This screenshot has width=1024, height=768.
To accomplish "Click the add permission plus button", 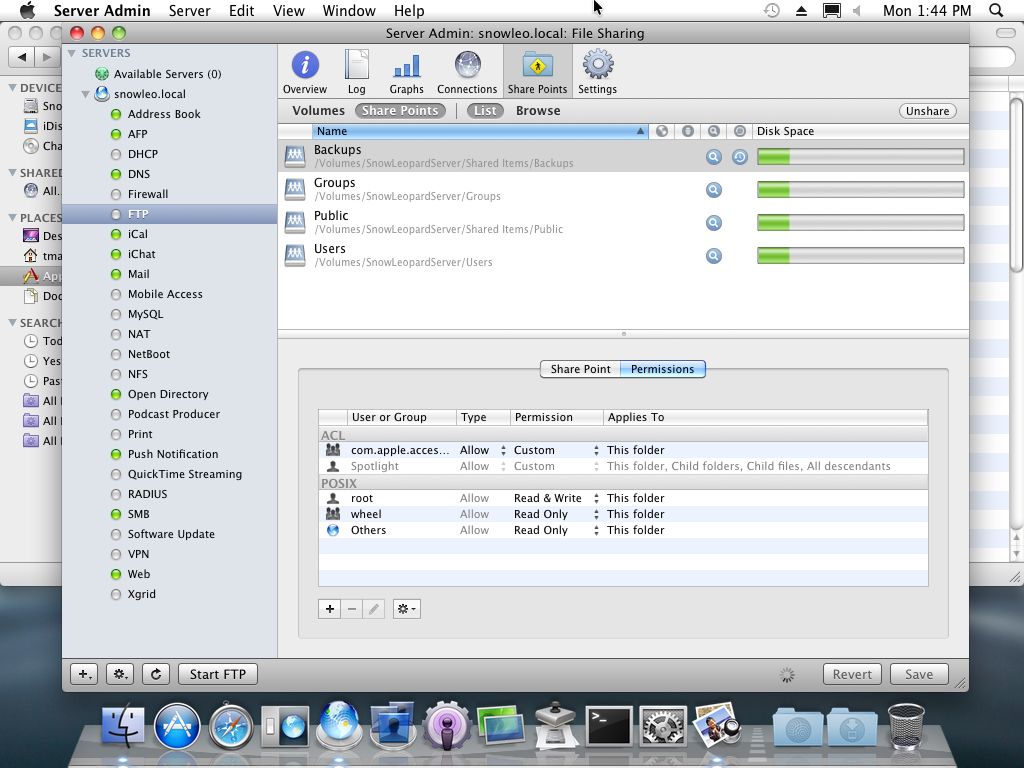I will (x=330, y=609).
